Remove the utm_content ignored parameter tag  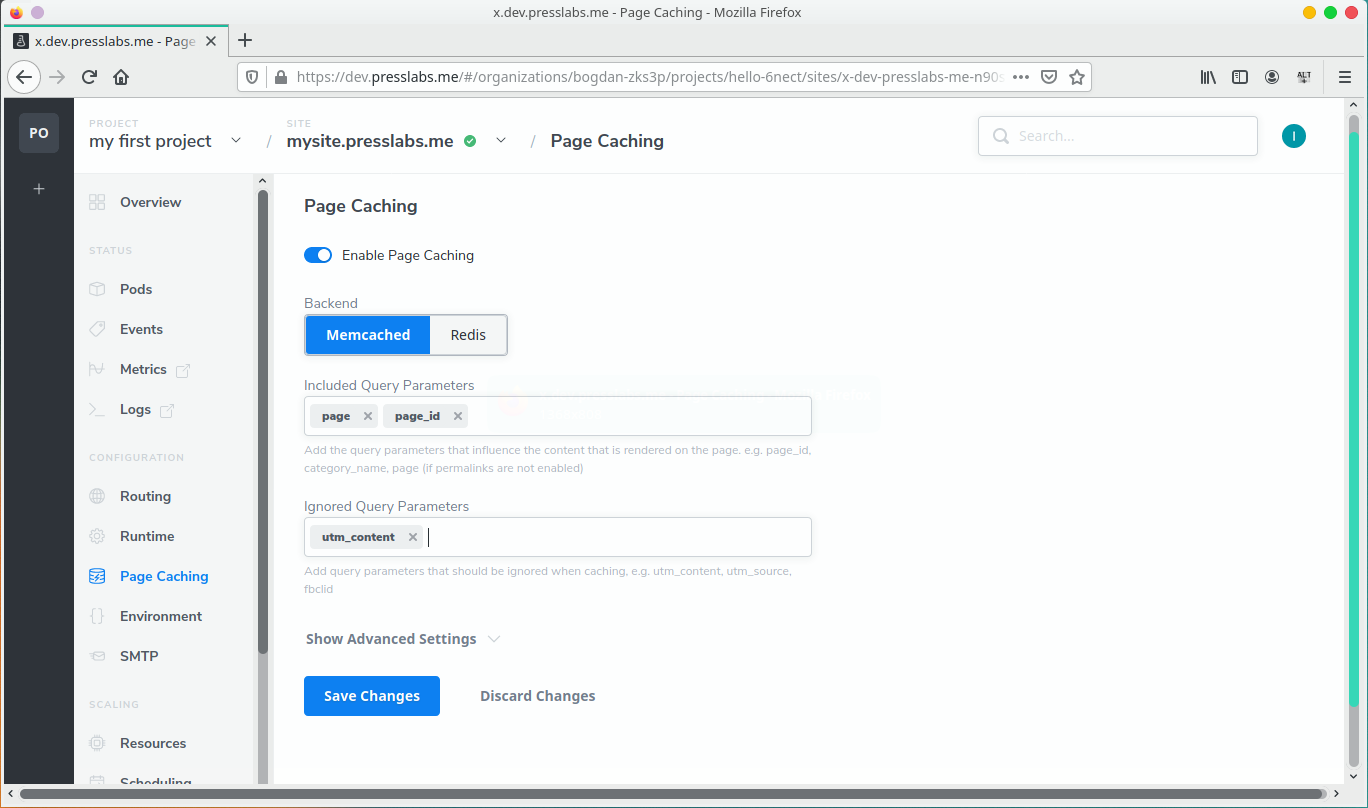(412, 537)
